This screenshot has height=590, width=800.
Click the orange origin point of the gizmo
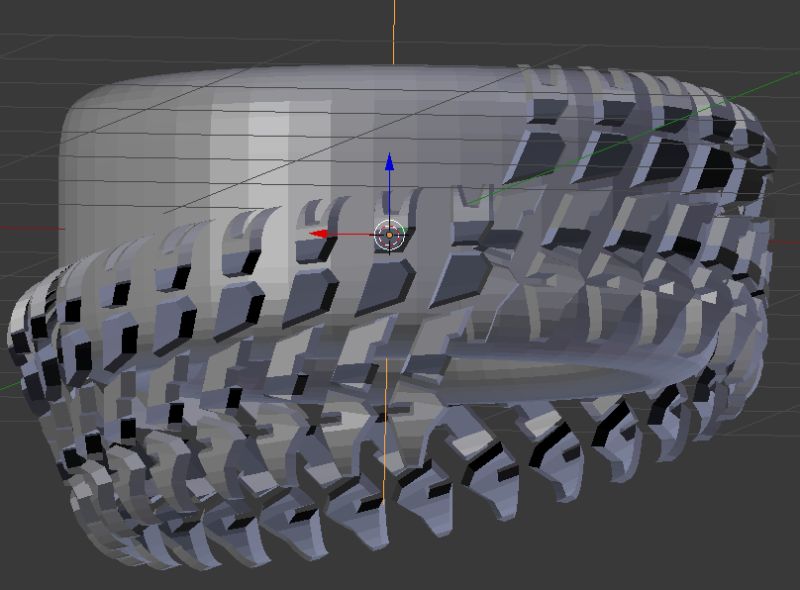[390, 233]
